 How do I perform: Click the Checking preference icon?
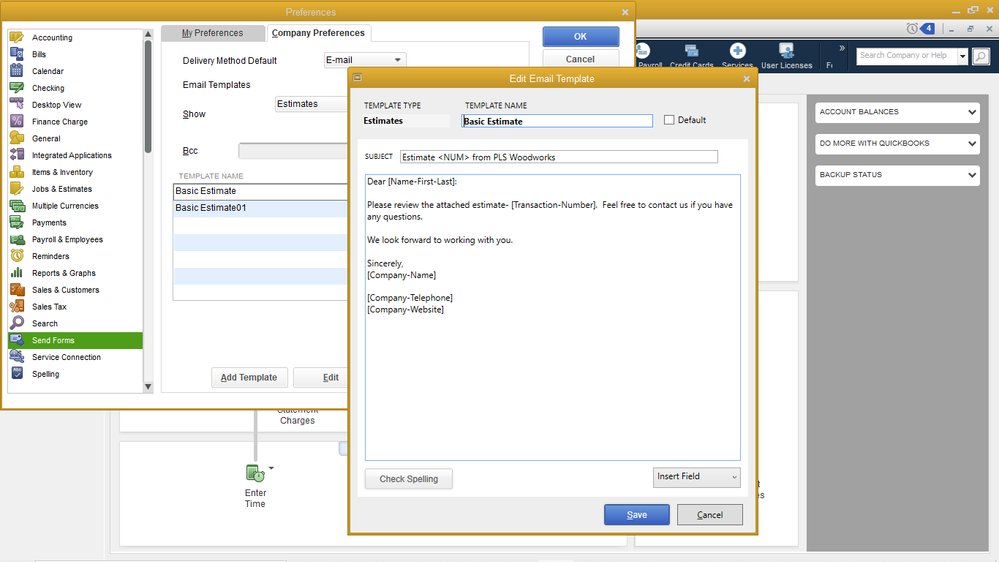[17, 88]
